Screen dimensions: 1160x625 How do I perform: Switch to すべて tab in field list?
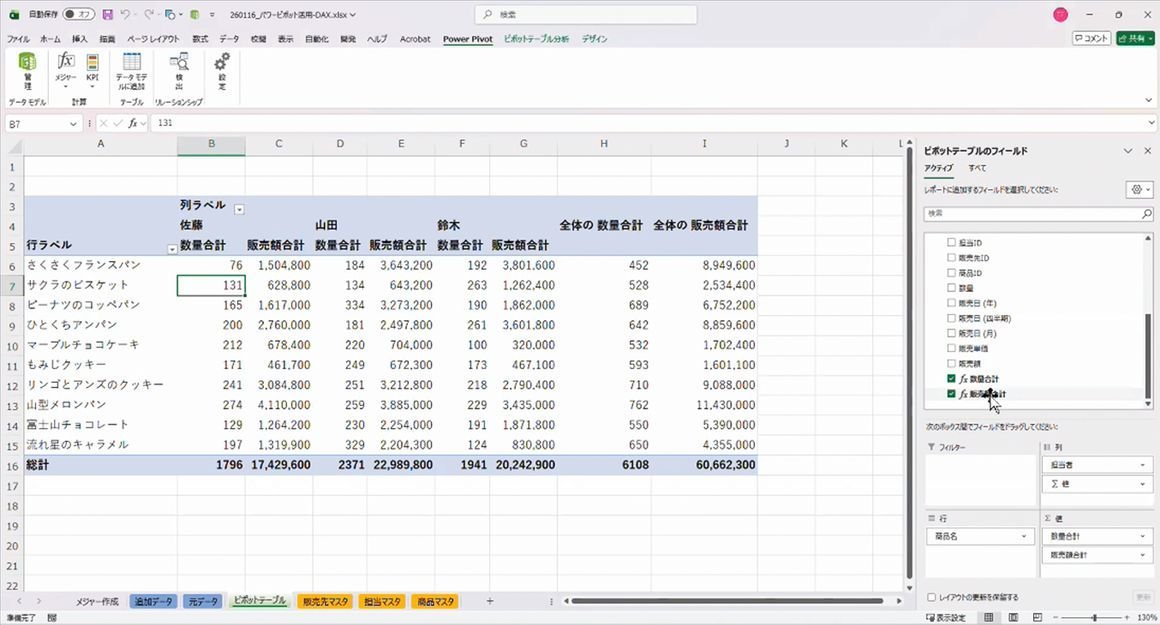click(x=977, y=168)
